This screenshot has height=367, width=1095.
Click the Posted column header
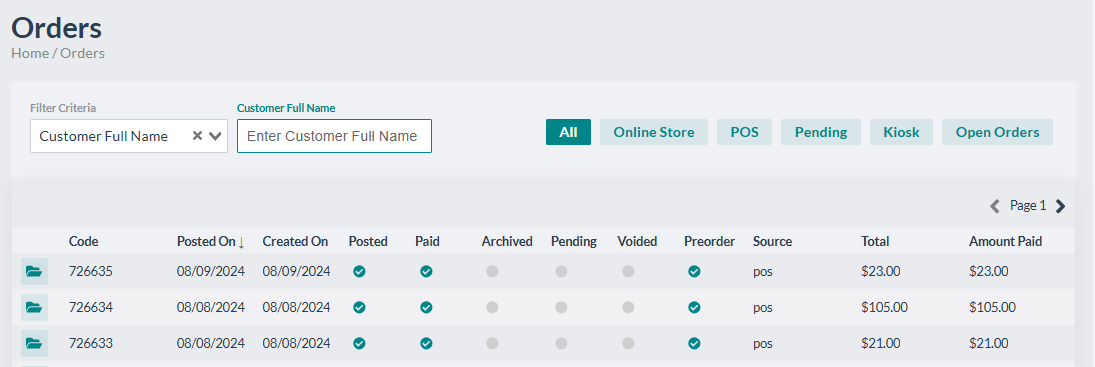click(368, 241)
